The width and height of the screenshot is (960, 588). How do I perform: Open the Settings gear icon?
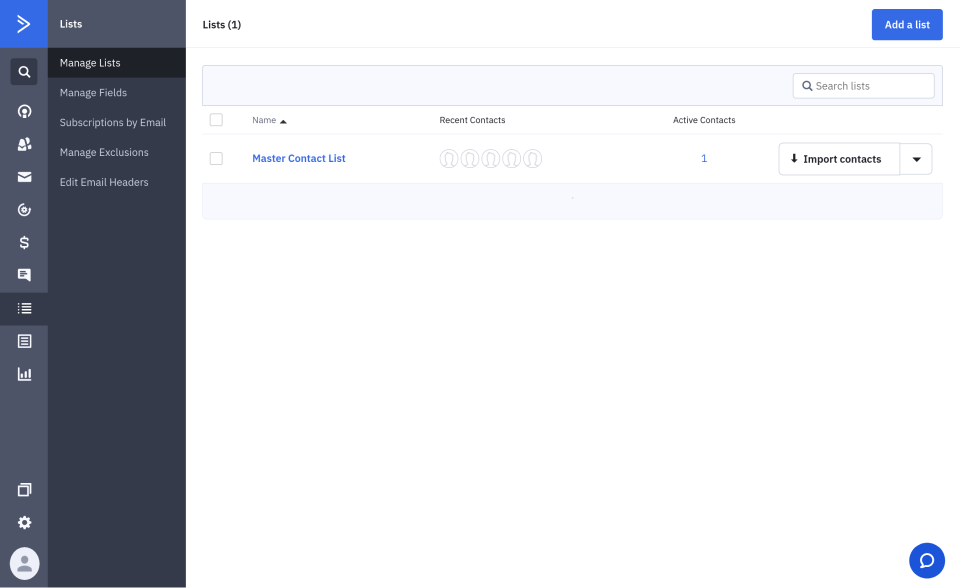[x=24, y=522]
